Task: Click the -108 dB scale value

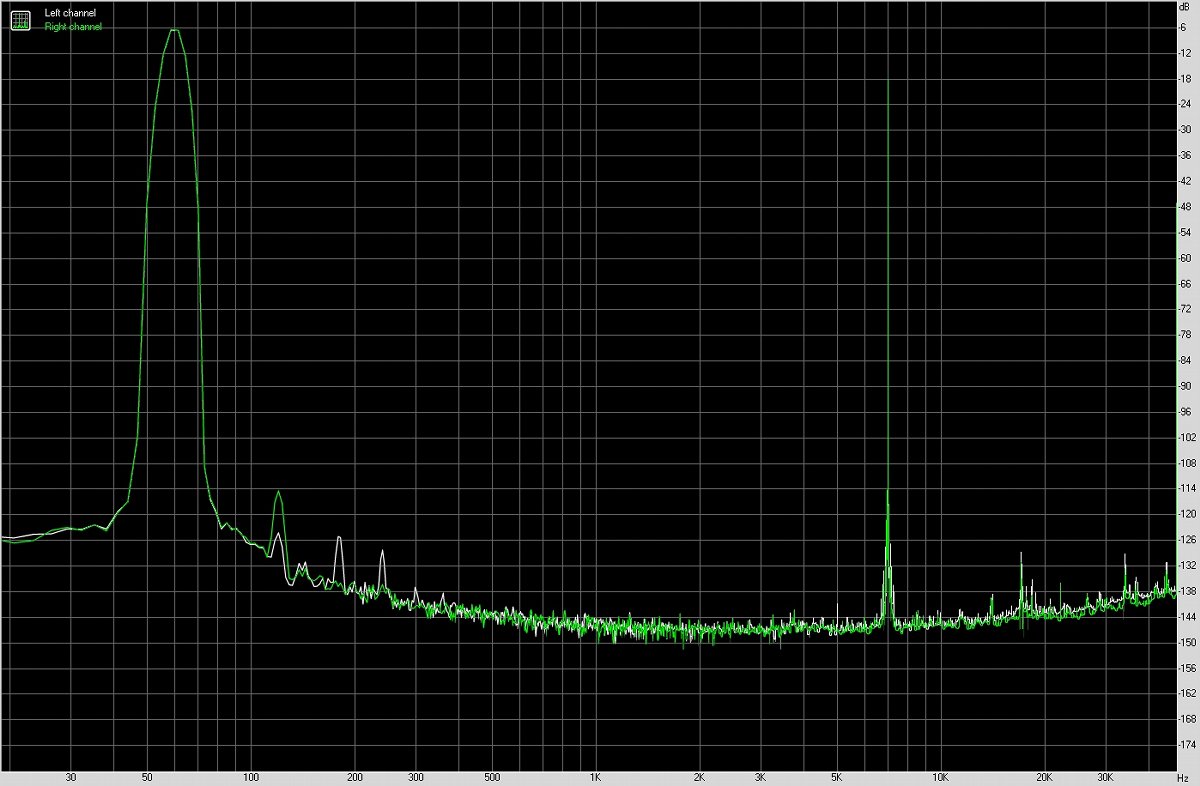Action: point(1188,463)
